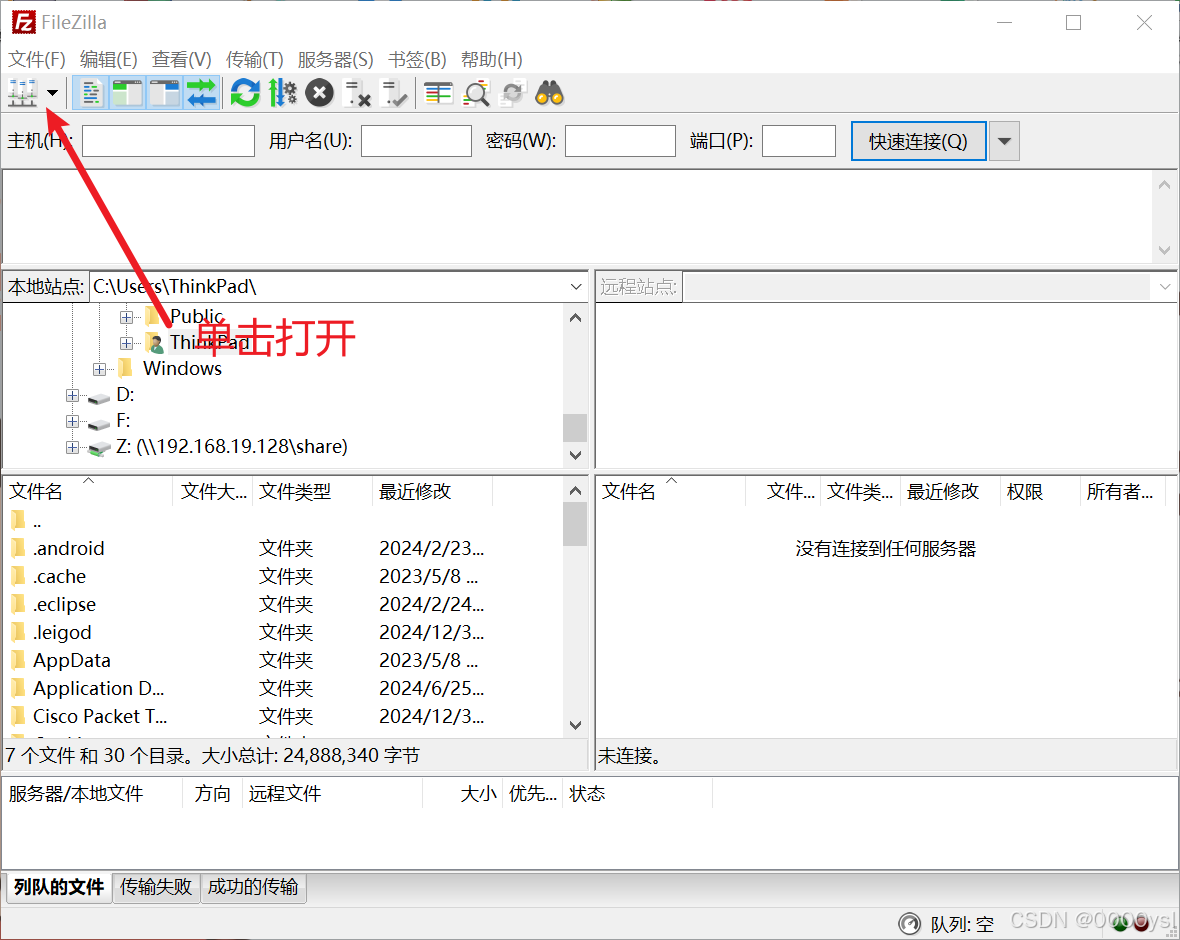This screenshot has height=940, width=1180.
Task: Expand the ThinkPad folder node
Action: tap(126, 344)
